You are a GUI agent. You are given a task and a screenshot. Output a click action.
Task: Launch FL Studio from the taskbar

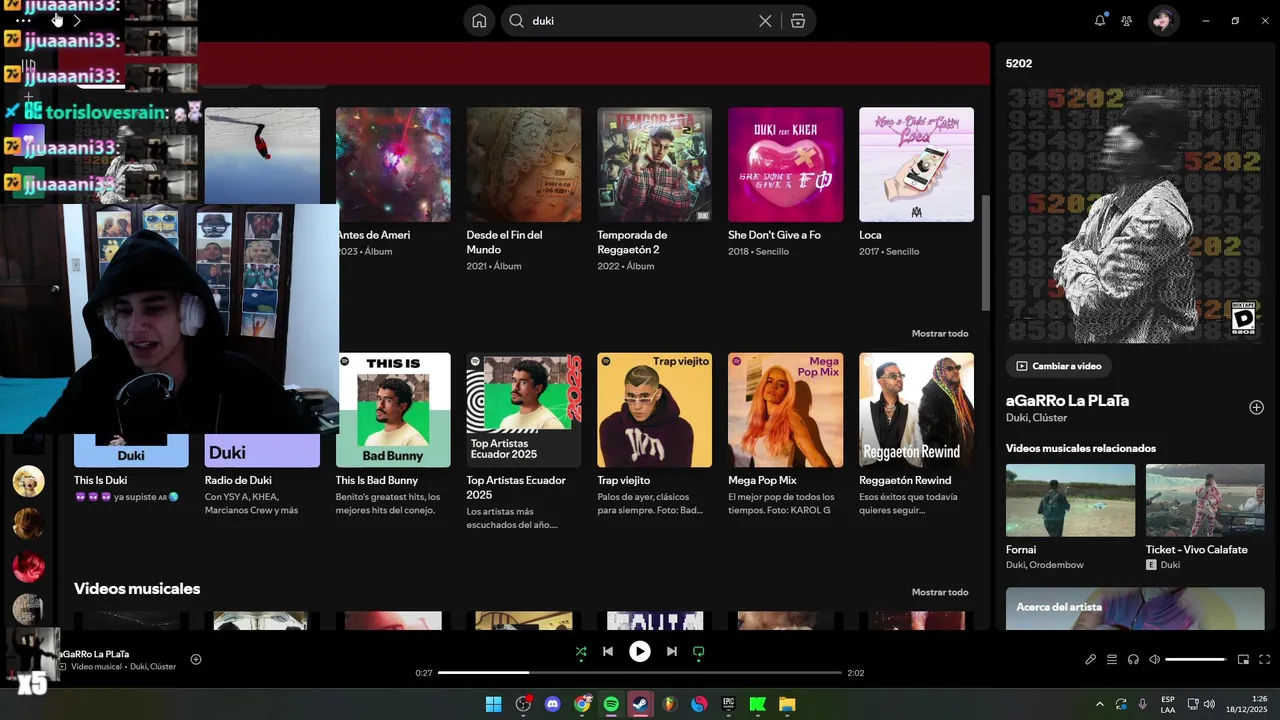click(670, 704)
